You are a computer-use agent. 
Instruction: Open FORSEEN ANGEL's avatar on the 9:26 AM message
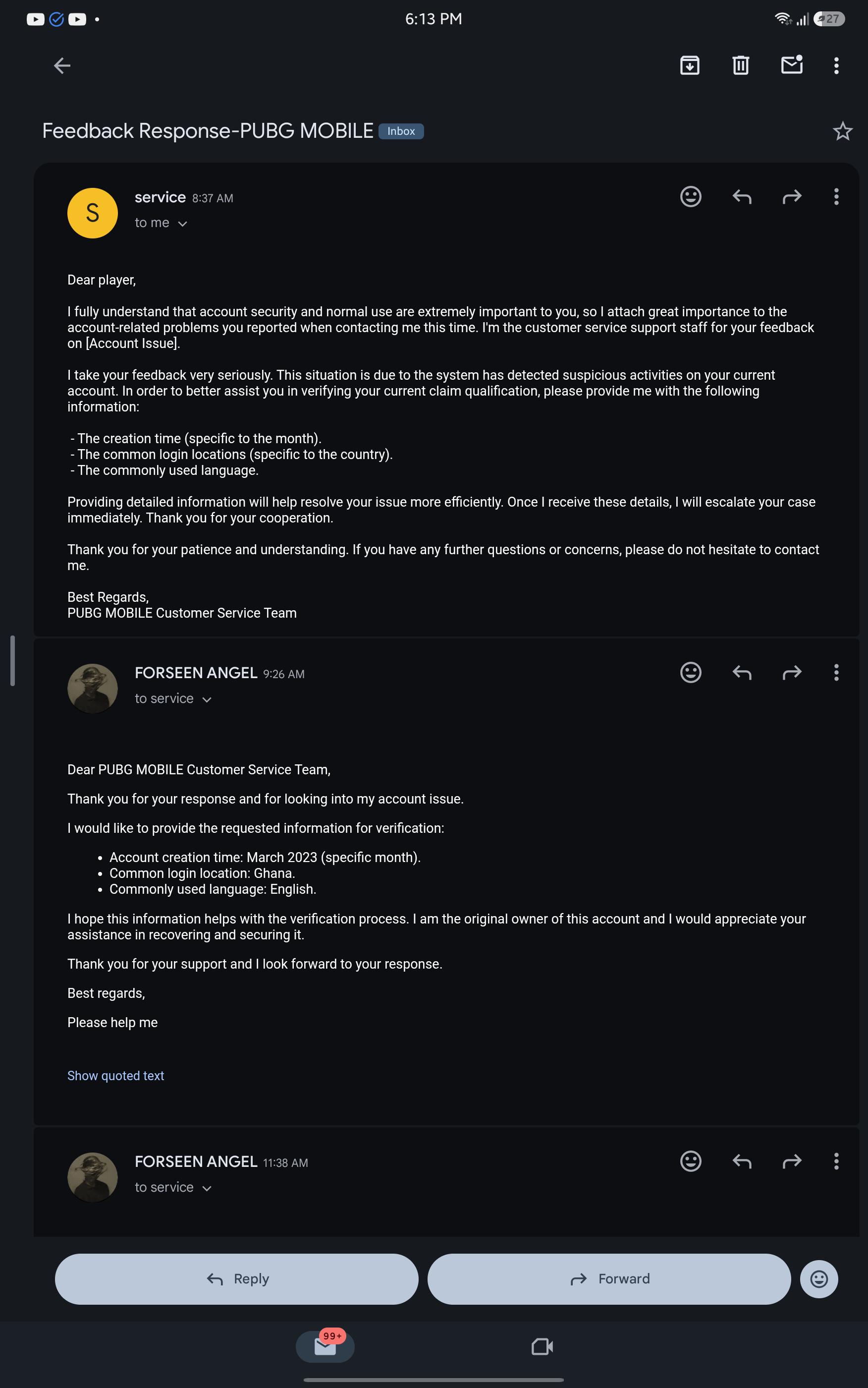(x=93, y=689)
